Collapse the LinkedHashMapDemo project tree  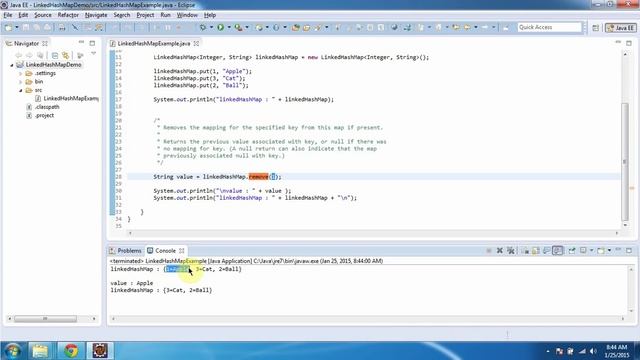coord(12,65)
